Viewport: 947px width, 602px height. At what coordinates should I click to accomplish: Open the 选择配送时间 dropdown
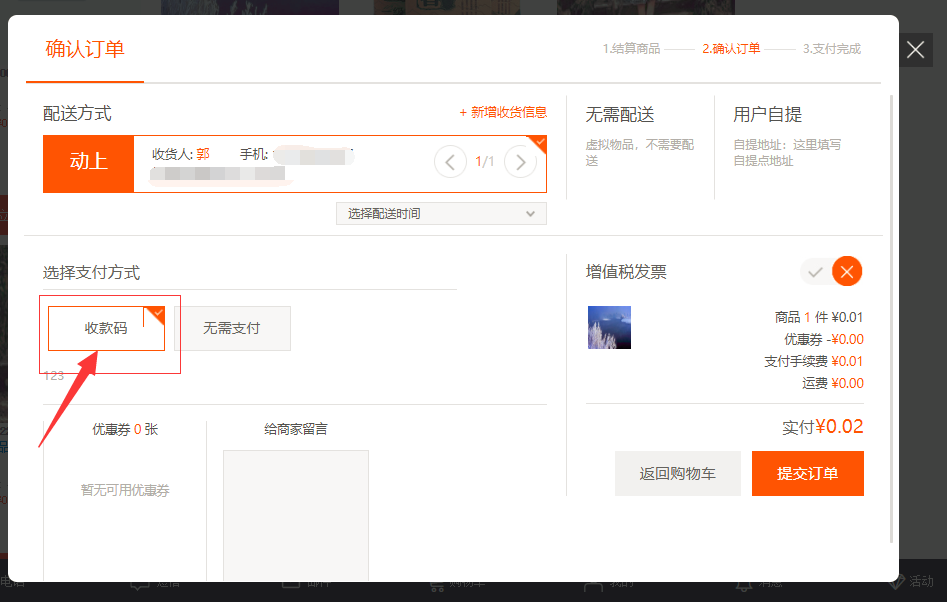pos(441,213)
